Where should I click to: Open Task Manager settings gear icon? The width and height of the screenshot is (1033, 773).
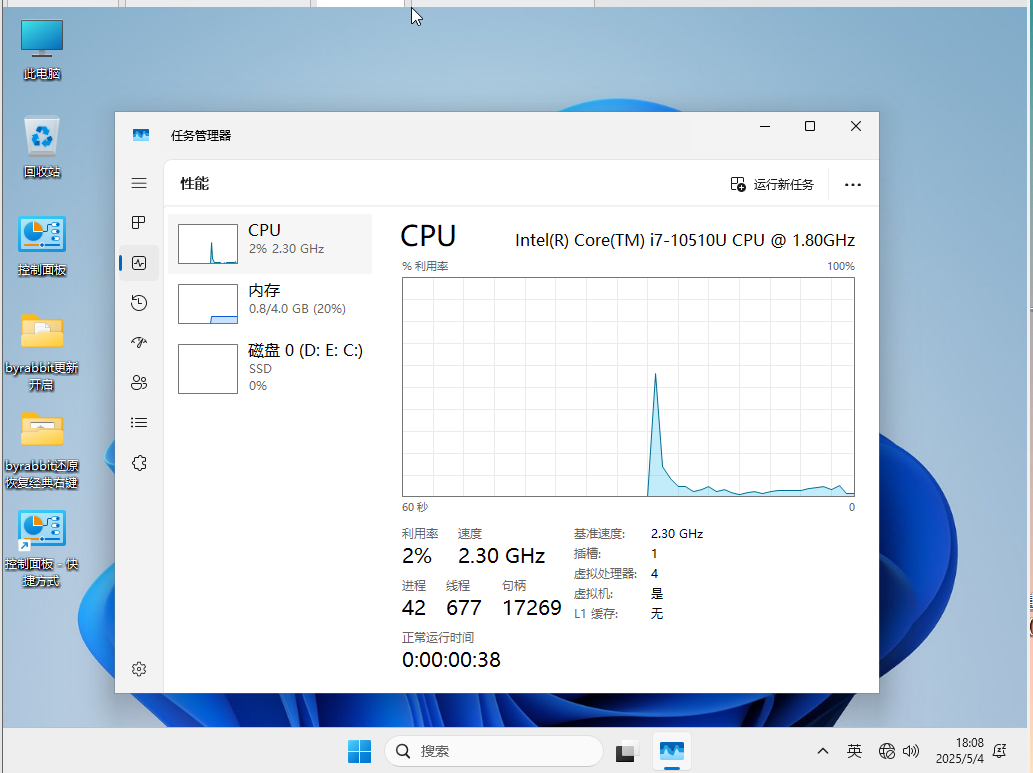(x=139, y=669)
